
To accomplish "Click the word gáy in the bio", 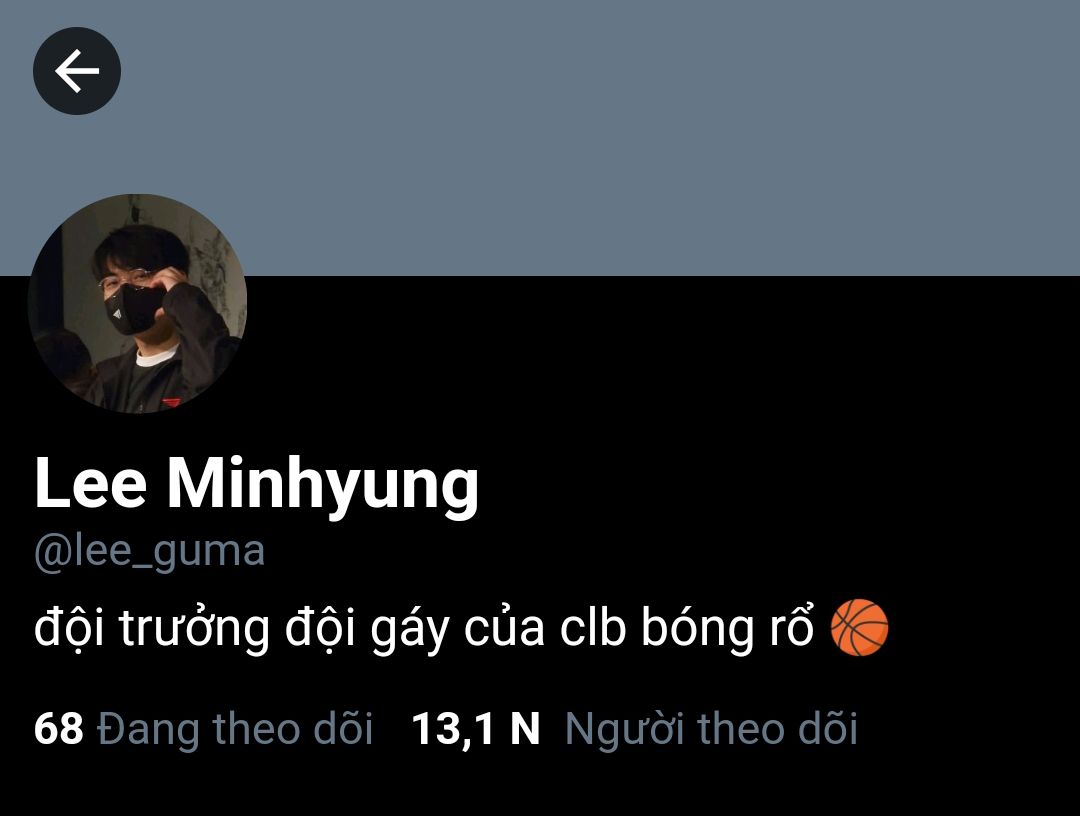I will point(410,629).
